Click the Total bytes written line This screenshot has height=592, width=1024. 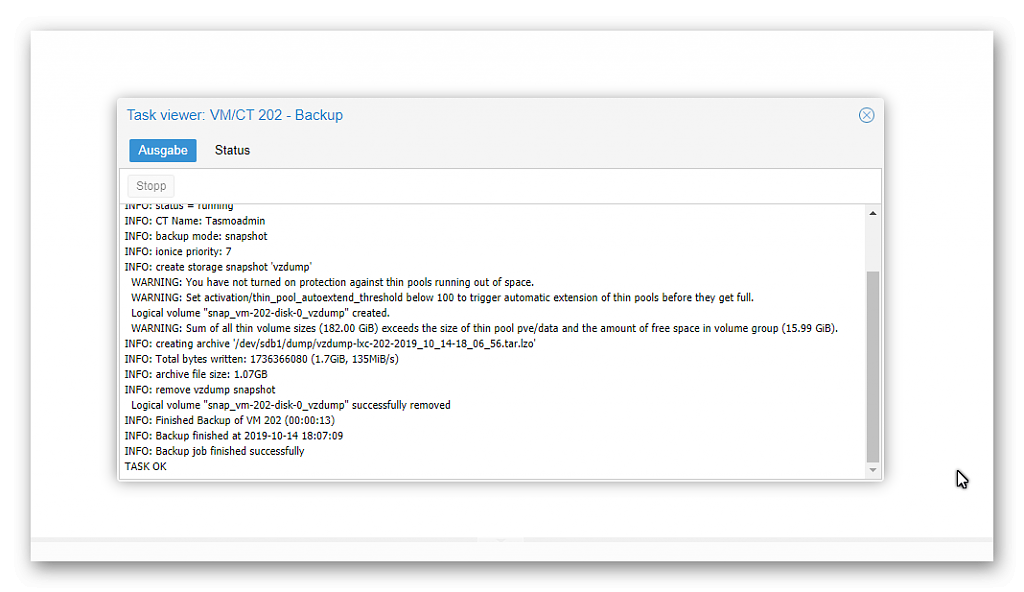[261, 359]
